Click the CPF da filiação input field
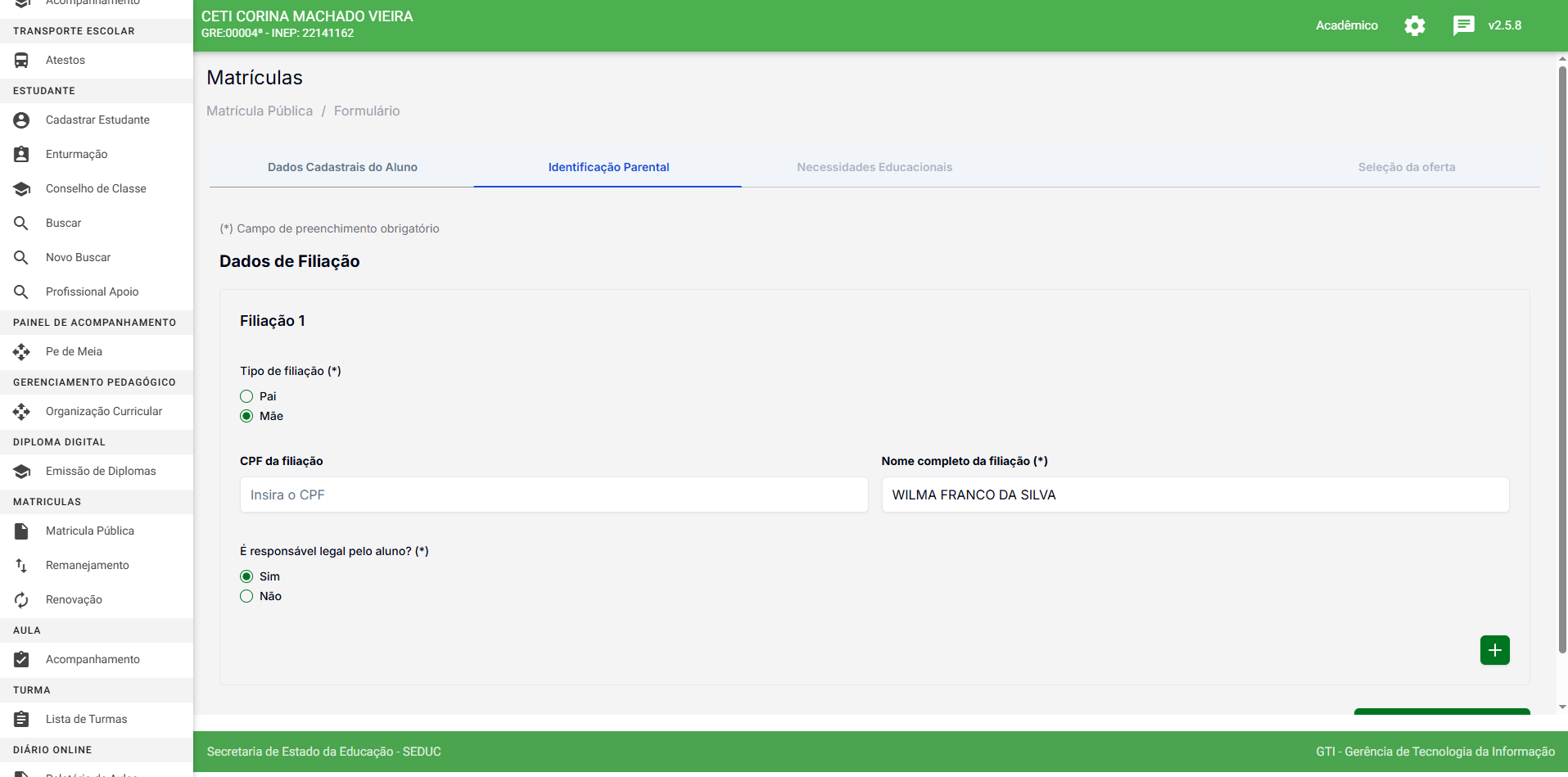The width and height of the screenshot is (1568, 777). point(554,495)
